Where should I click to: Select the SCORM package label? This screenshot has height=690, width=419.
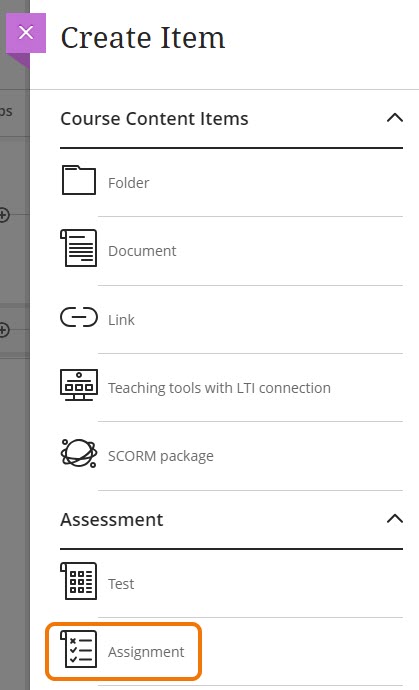point(161,456)
